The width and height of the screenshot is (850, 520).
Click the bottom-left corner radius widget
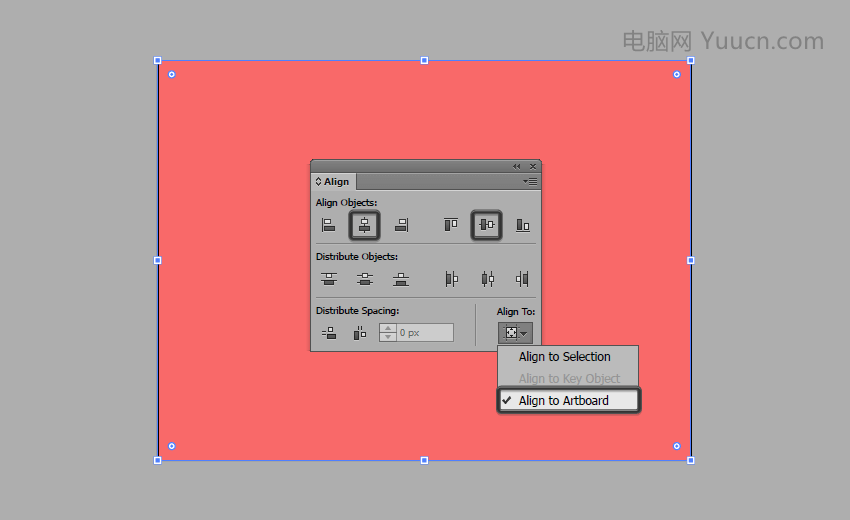(x=172, y=446)
